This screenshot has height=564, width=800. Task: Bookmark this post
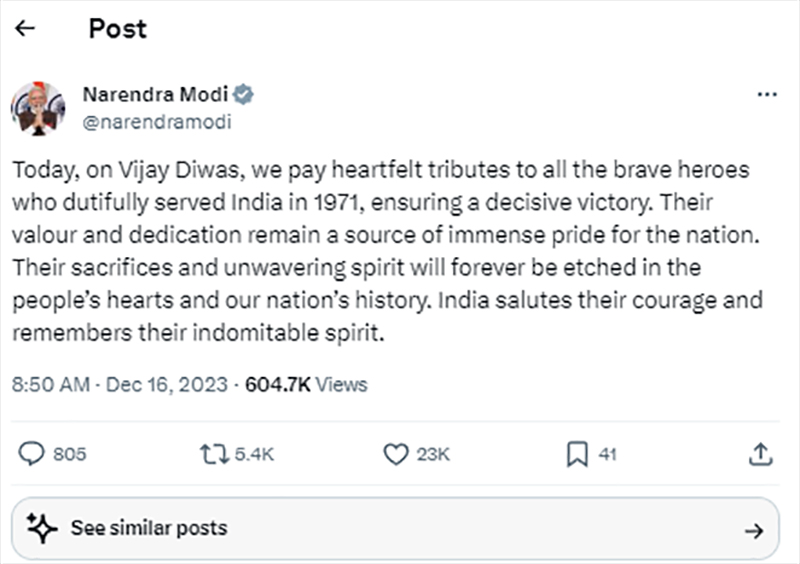(x=577, y=454)
